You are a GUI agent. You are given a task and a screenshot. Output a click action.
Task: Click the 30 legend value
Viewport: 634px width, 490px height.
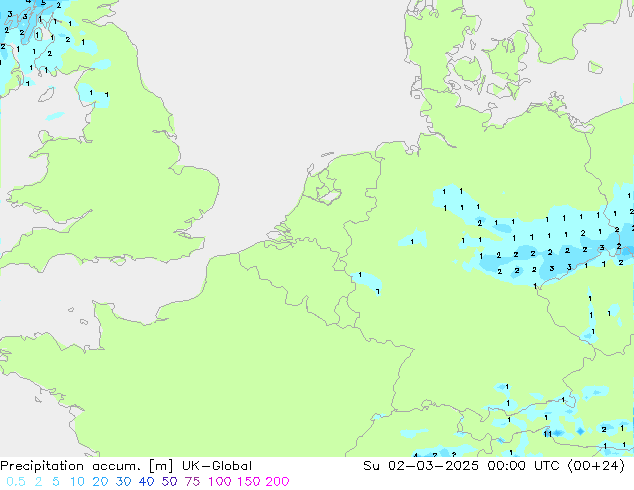pos(123,482)
